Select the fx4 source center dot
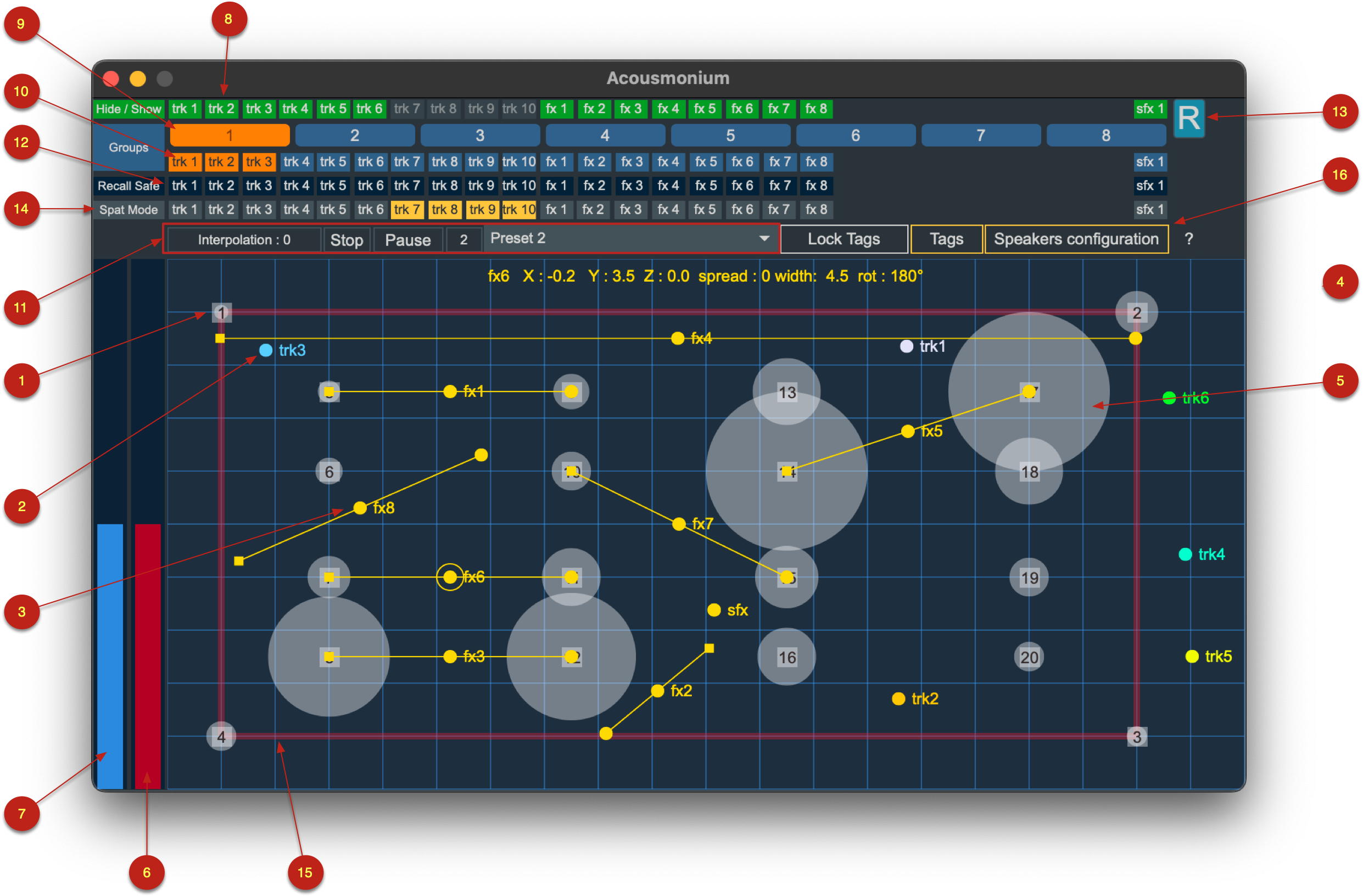Image resolution: width=1363 pixels, height=896 pixels. pyautogui.click(x=678, y=338)
